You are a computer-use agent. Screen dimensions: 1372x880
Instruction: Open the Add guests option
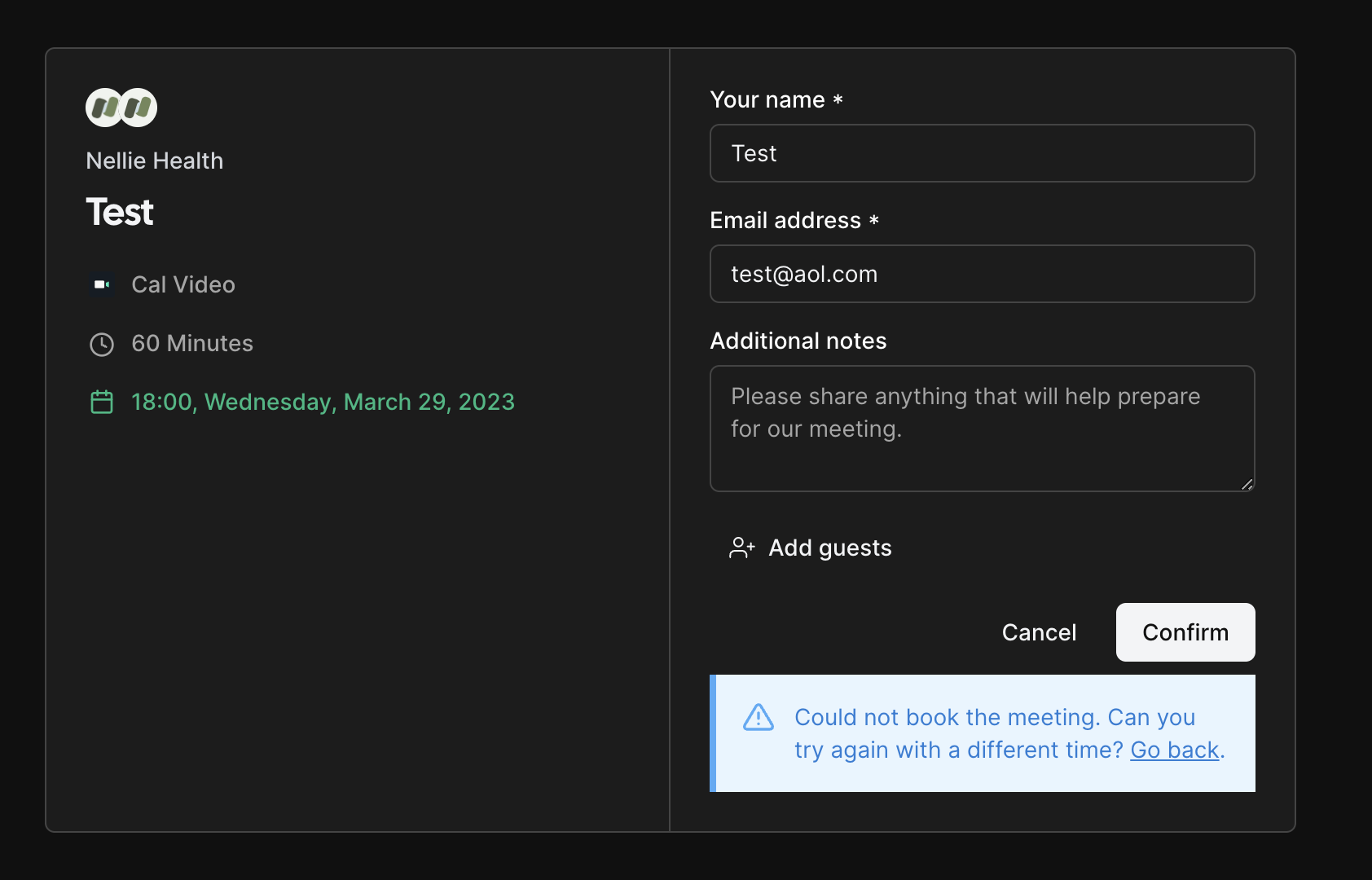829,548
